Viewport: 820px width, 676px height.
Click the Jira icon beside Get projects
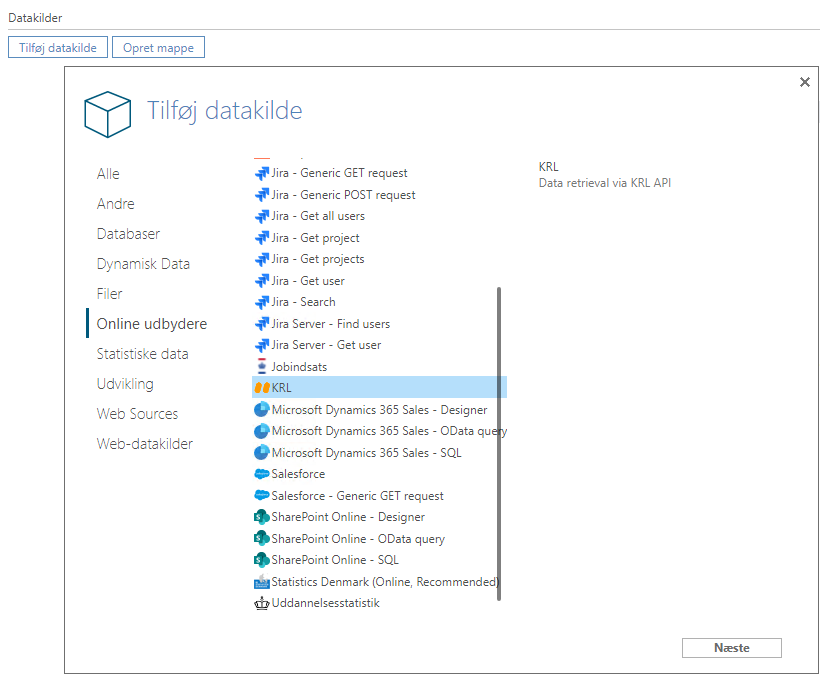261,259
